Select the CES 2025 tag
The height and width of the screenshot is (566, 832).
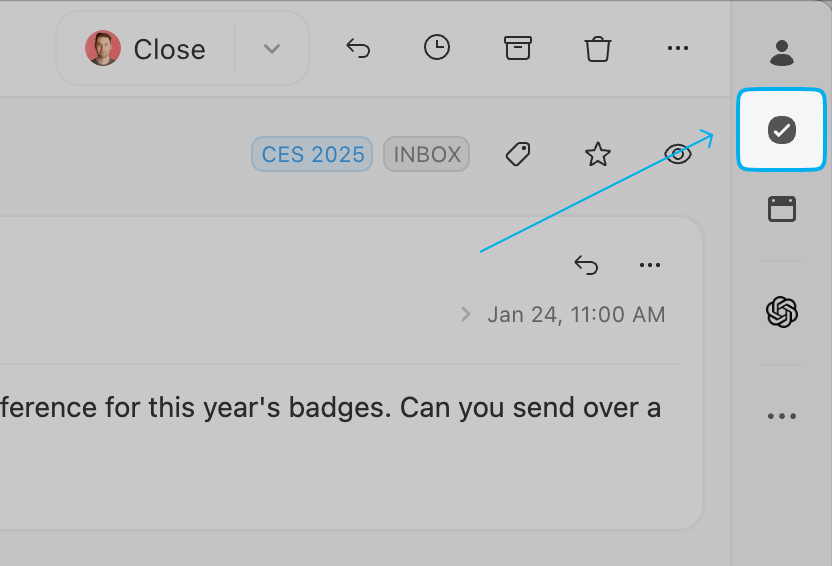[312, 154]
